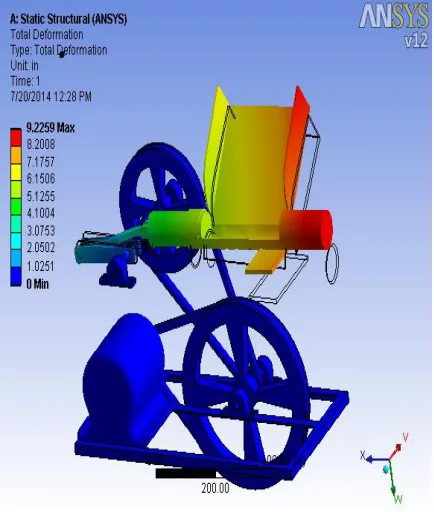Click the '9.2259 Max' legend value
Viewport: 434px width, 512px height.
(50, 128)
